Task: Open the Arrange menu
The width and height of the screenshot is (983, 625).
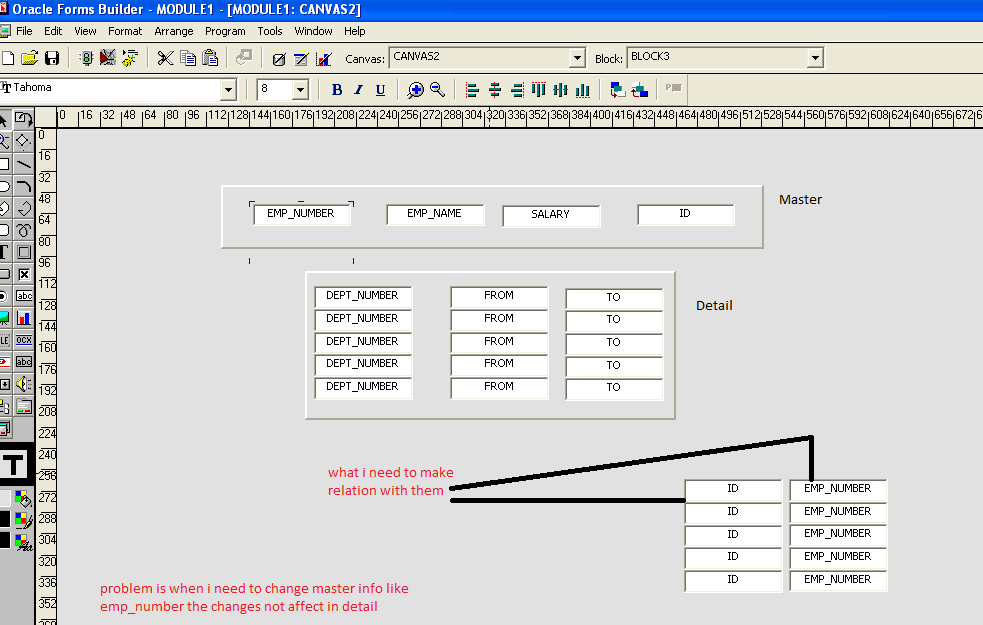Action: (x=174, y=31)
